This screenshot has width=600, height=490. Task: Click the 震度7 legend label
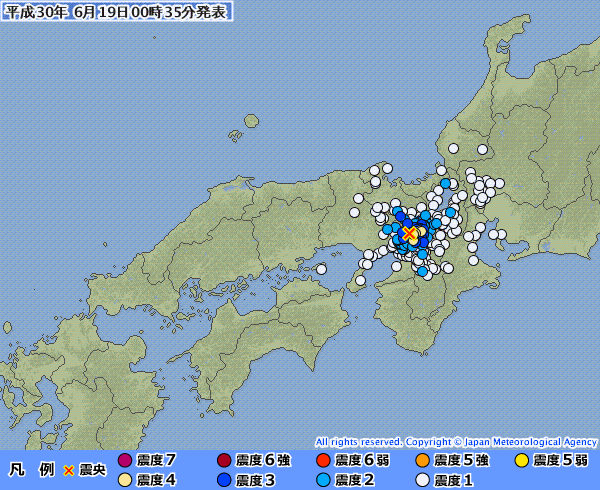tap(156, 460)
